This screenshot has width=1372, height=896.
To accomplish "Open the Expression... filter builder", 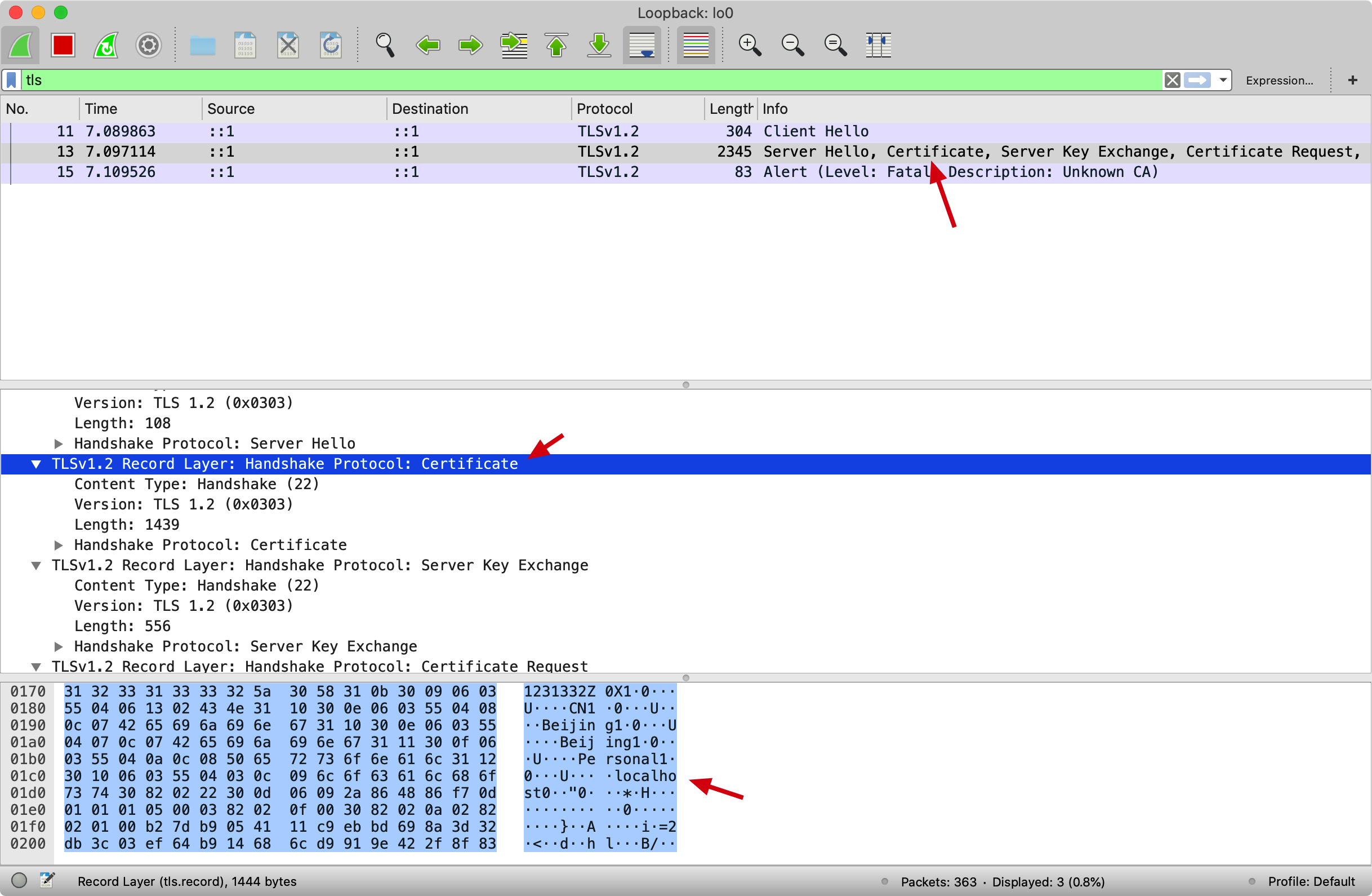I will (x=1279, y=80).
